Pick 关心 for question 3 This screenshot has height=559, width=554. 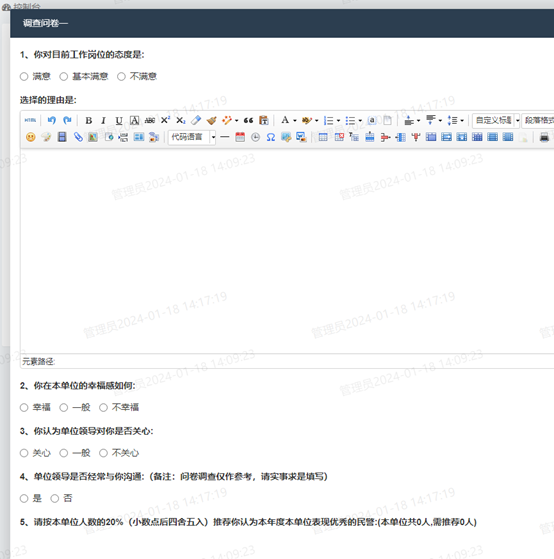(24, 453)
